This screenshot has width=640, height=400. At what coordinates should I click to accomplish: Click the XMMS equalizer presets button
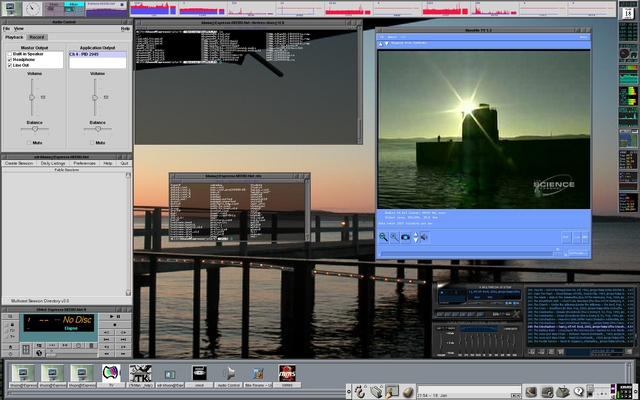coord(511,329)
